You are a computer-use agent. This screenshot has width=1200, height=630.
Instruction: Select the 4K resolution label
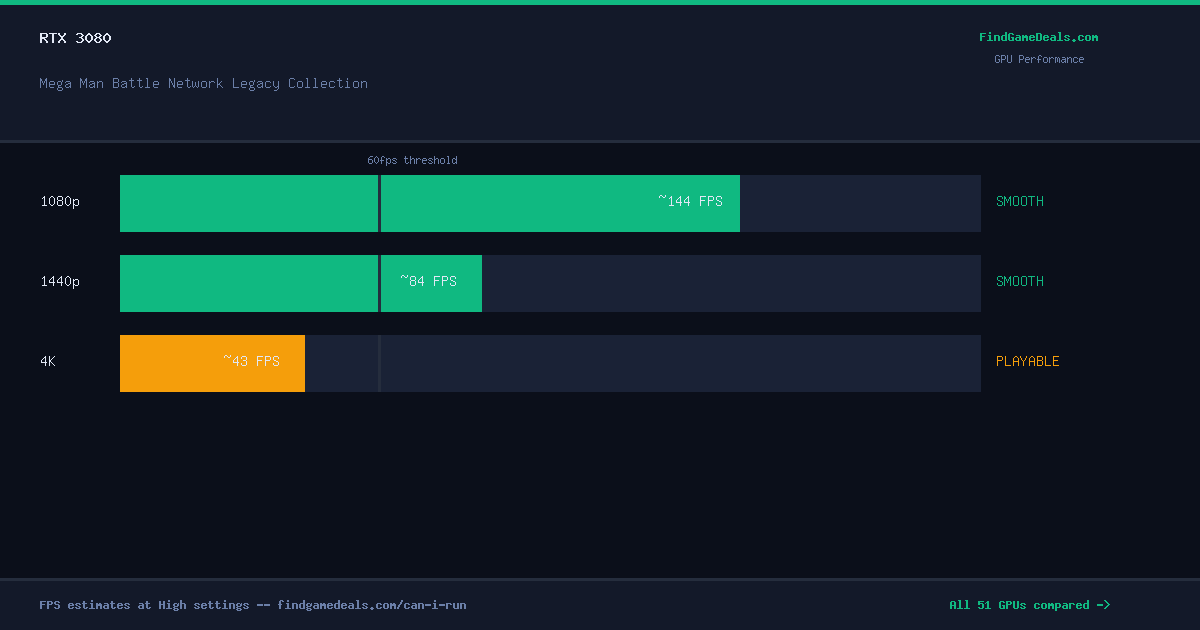tap(48, 361)
